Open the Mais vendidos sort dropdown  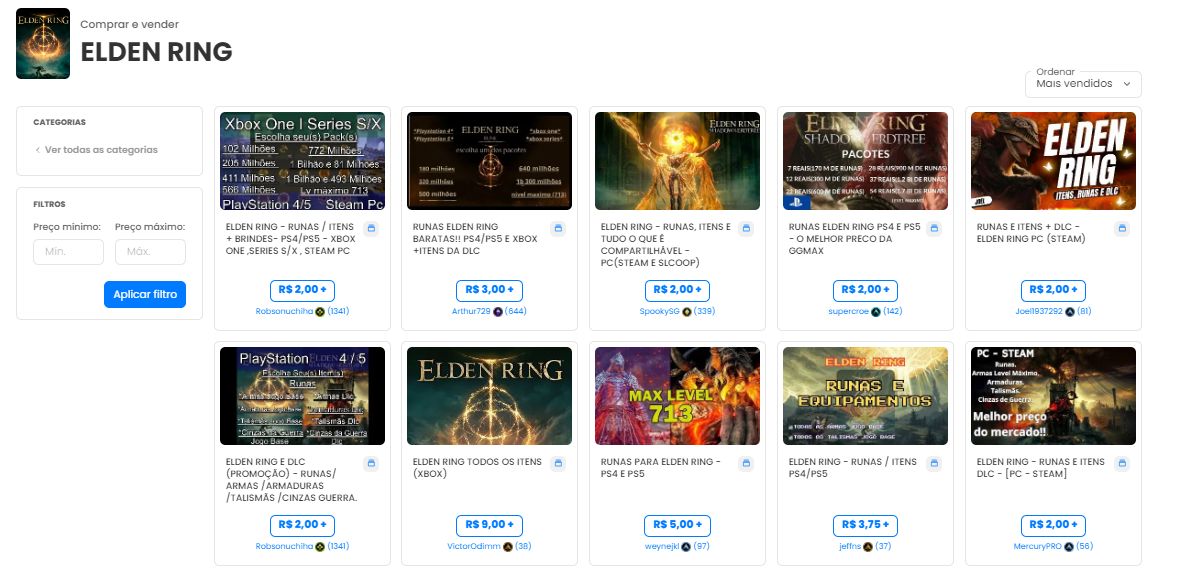point(1083,84)
